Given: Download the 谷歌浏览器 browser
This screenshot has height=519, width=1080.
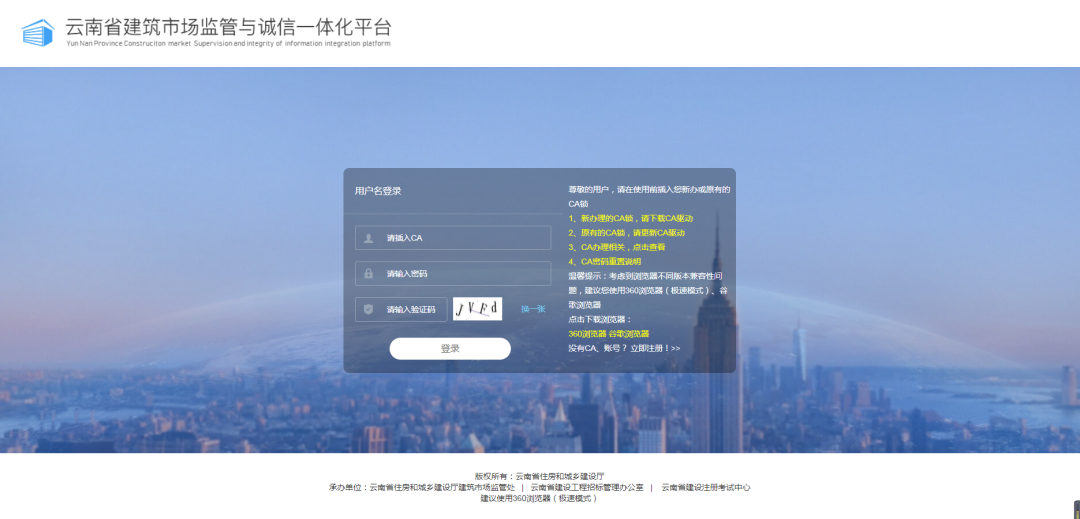Looking at the screenshot, I should pyautogui.click(x=629, y=334).
